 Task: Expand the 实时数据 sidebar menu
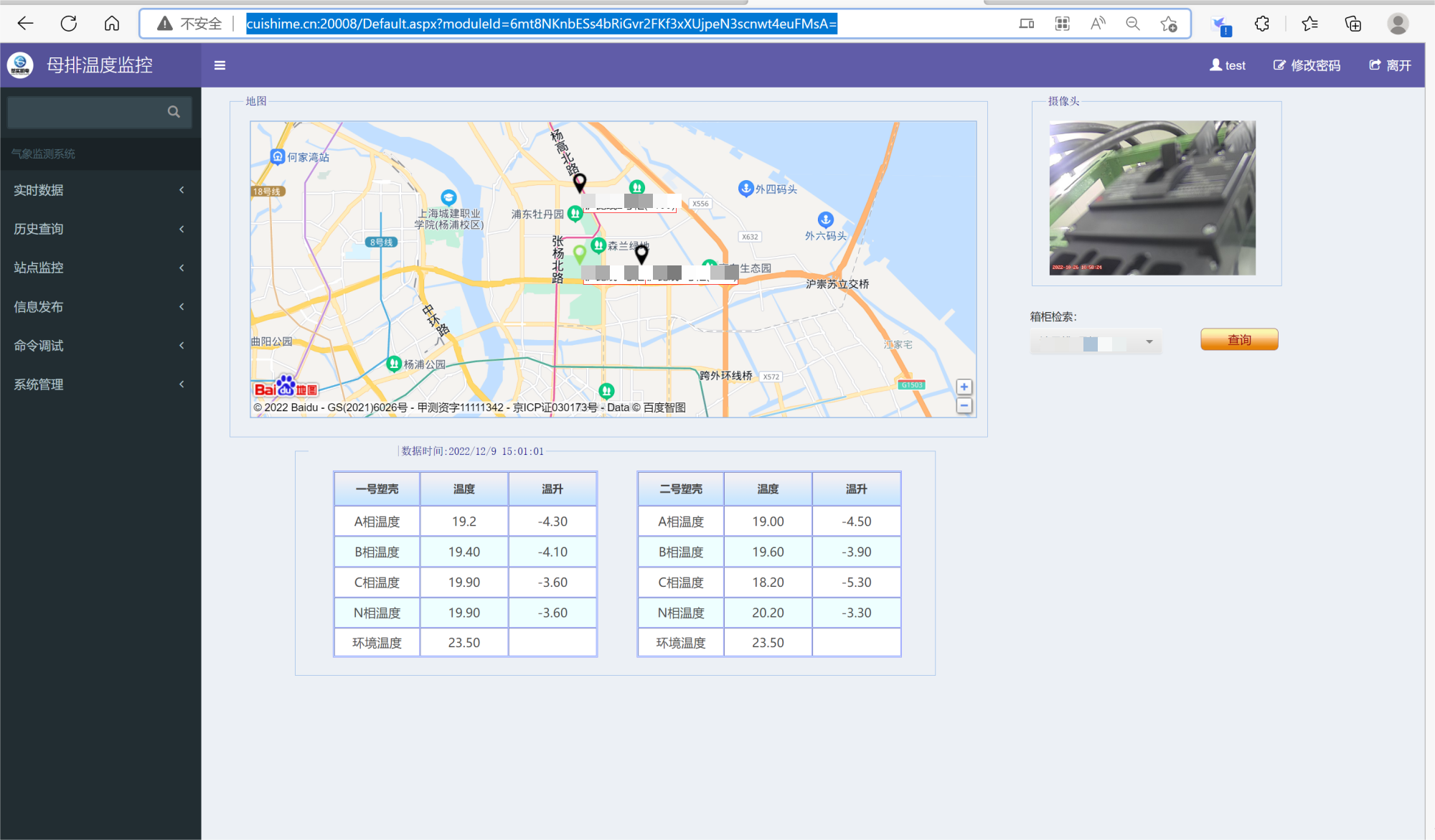[x=100, y=190]
